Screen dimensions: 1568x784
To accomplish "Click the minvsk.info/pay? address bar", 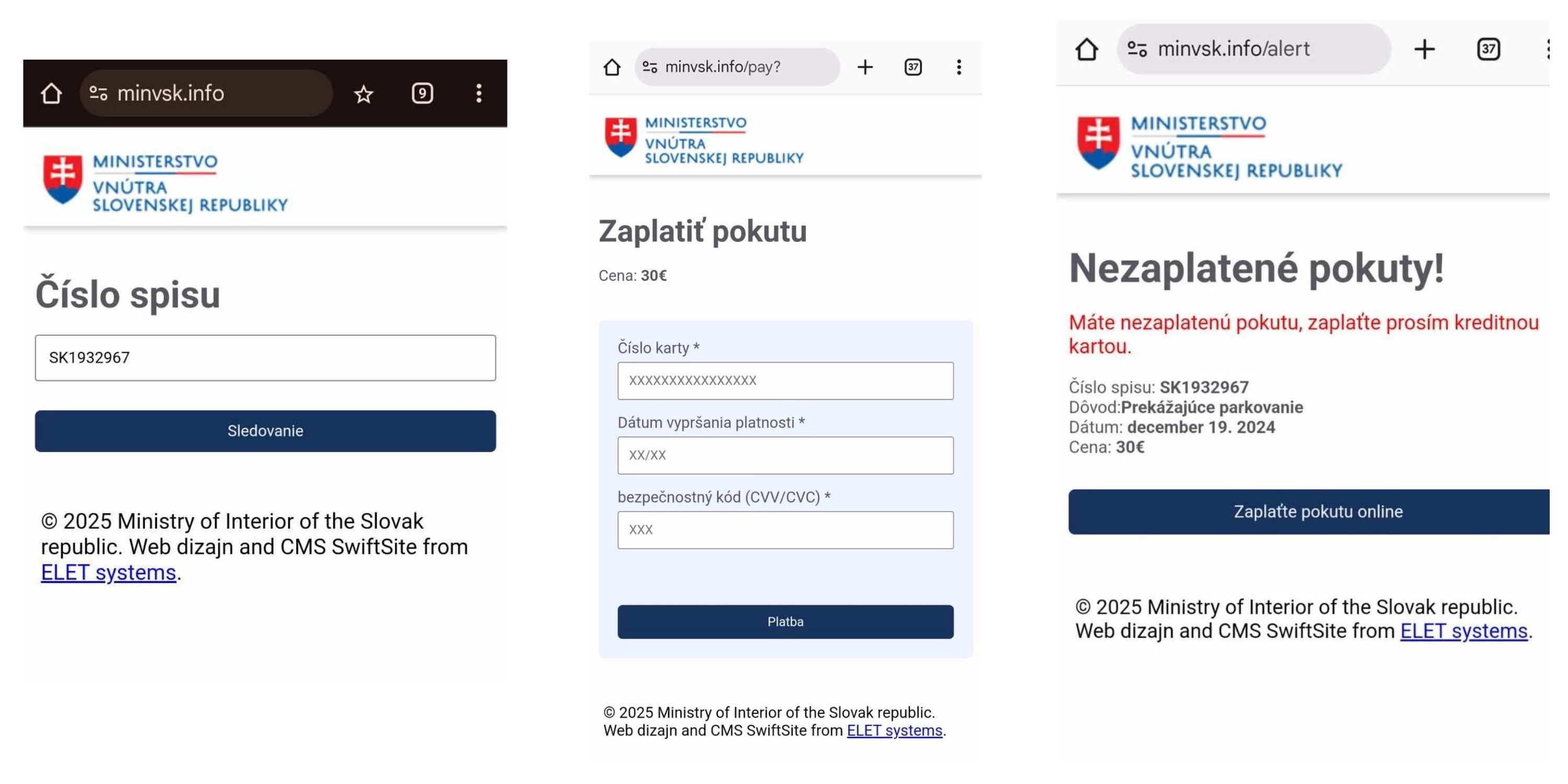I will click(737, 67).
